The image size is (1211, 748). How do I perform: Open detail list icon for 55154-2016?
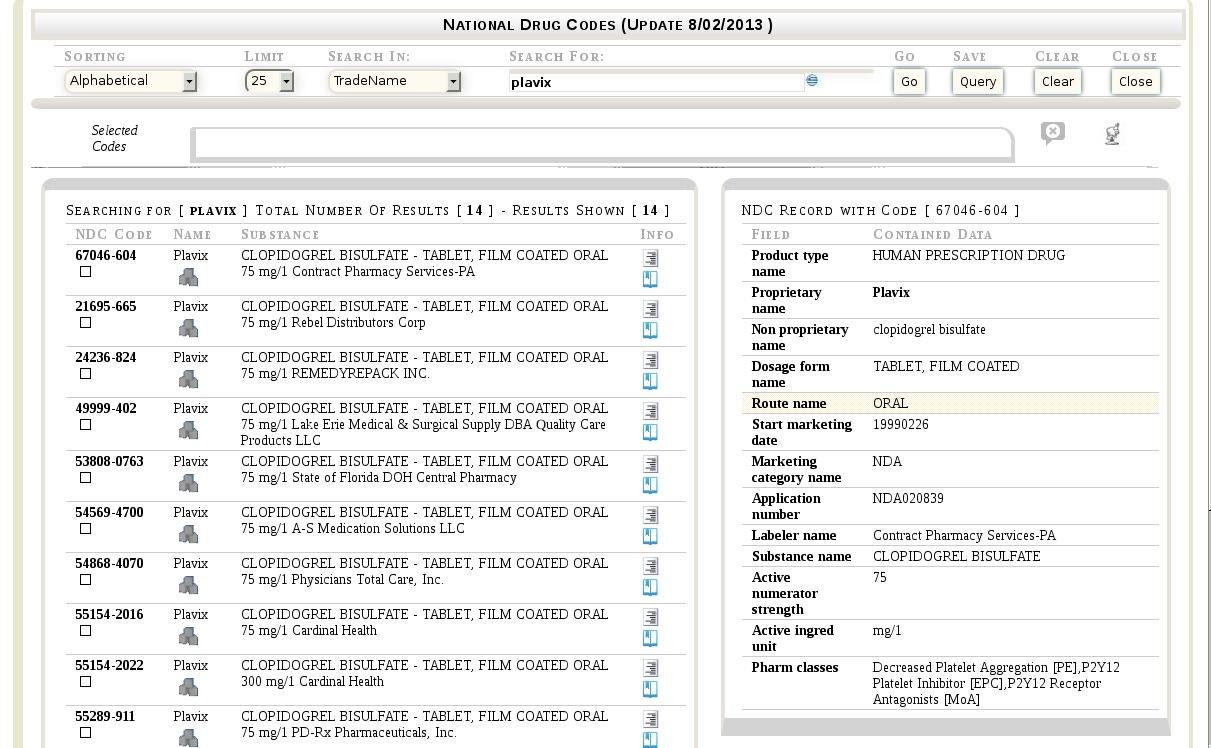point(651,616)
